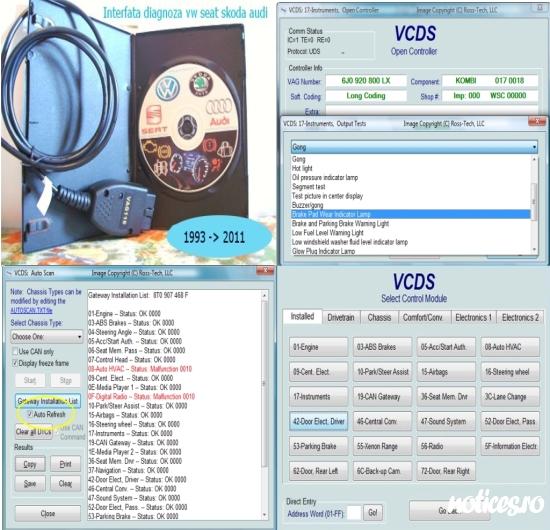Click the Gateway Installation List button
The image size is (550, 530).
coord(48,401)
